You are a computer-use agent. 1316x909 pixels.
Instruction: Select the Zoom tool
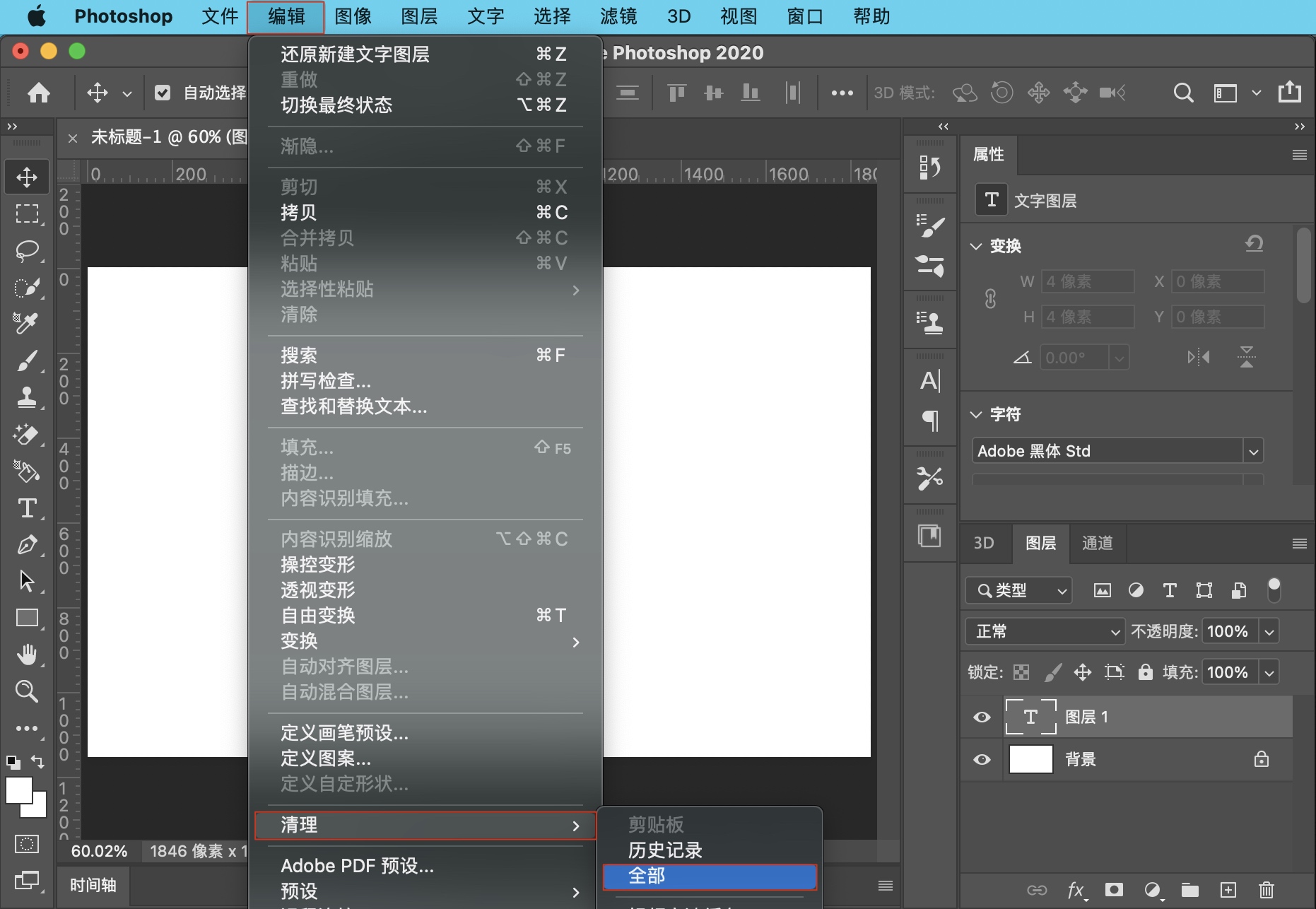(x=27, y=691)
